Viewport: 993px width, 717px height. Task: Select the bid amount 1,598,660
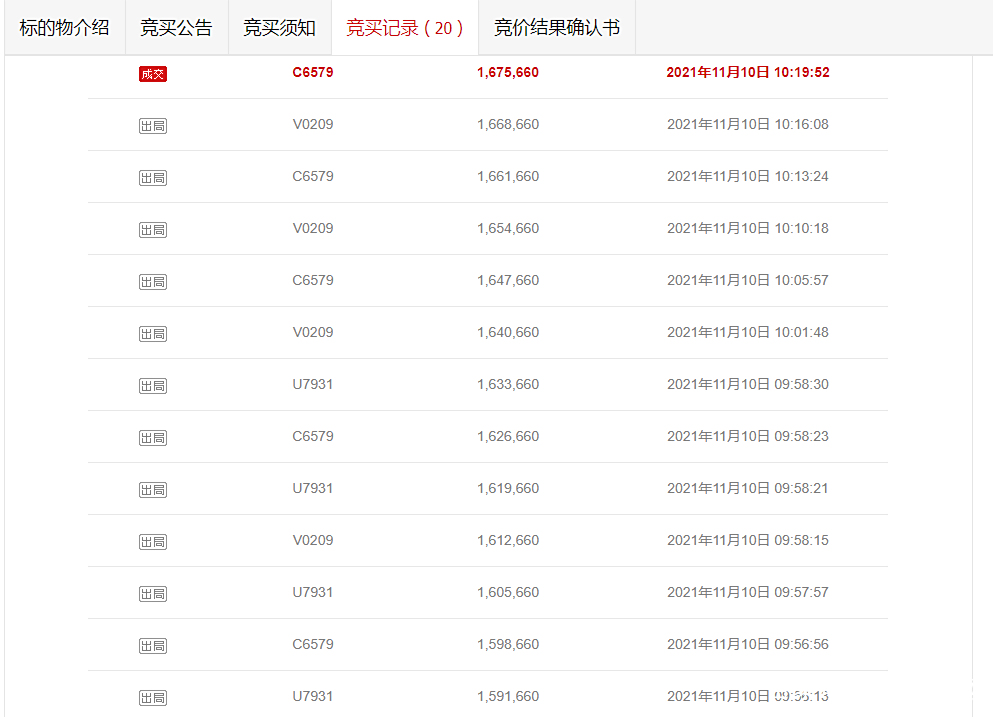click(508, 644)
